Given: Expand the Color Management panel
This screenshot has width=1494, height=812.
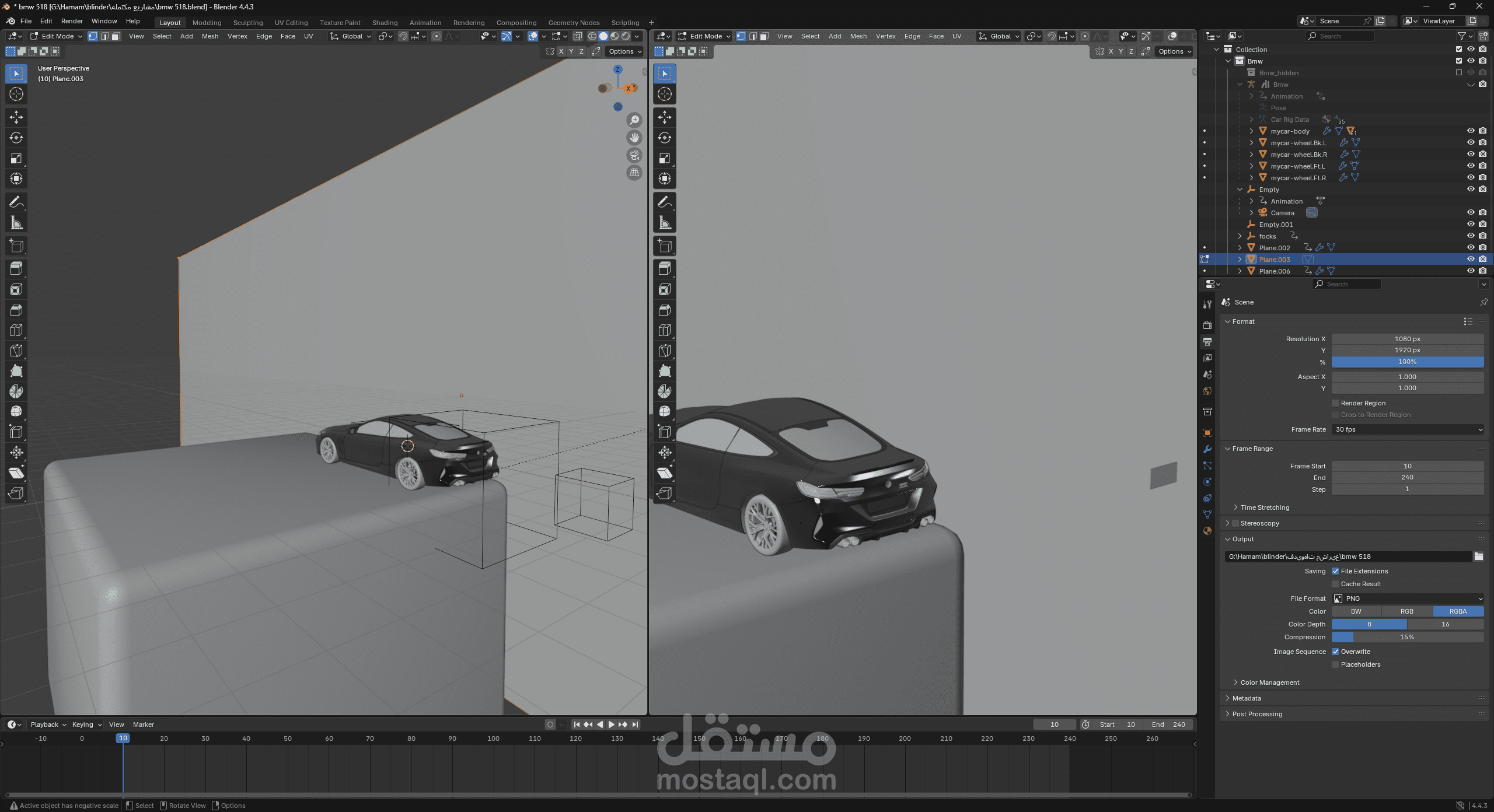Looking at the screenshot, I should click(x=1269, y=682).
